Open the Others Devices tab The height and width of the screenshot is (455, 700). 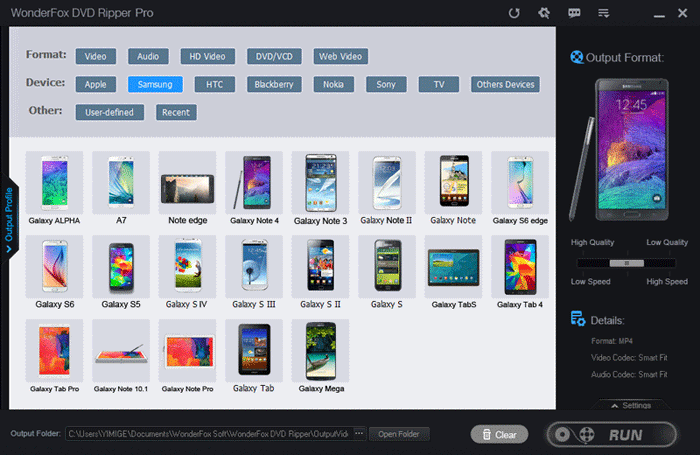pos(505,84)
